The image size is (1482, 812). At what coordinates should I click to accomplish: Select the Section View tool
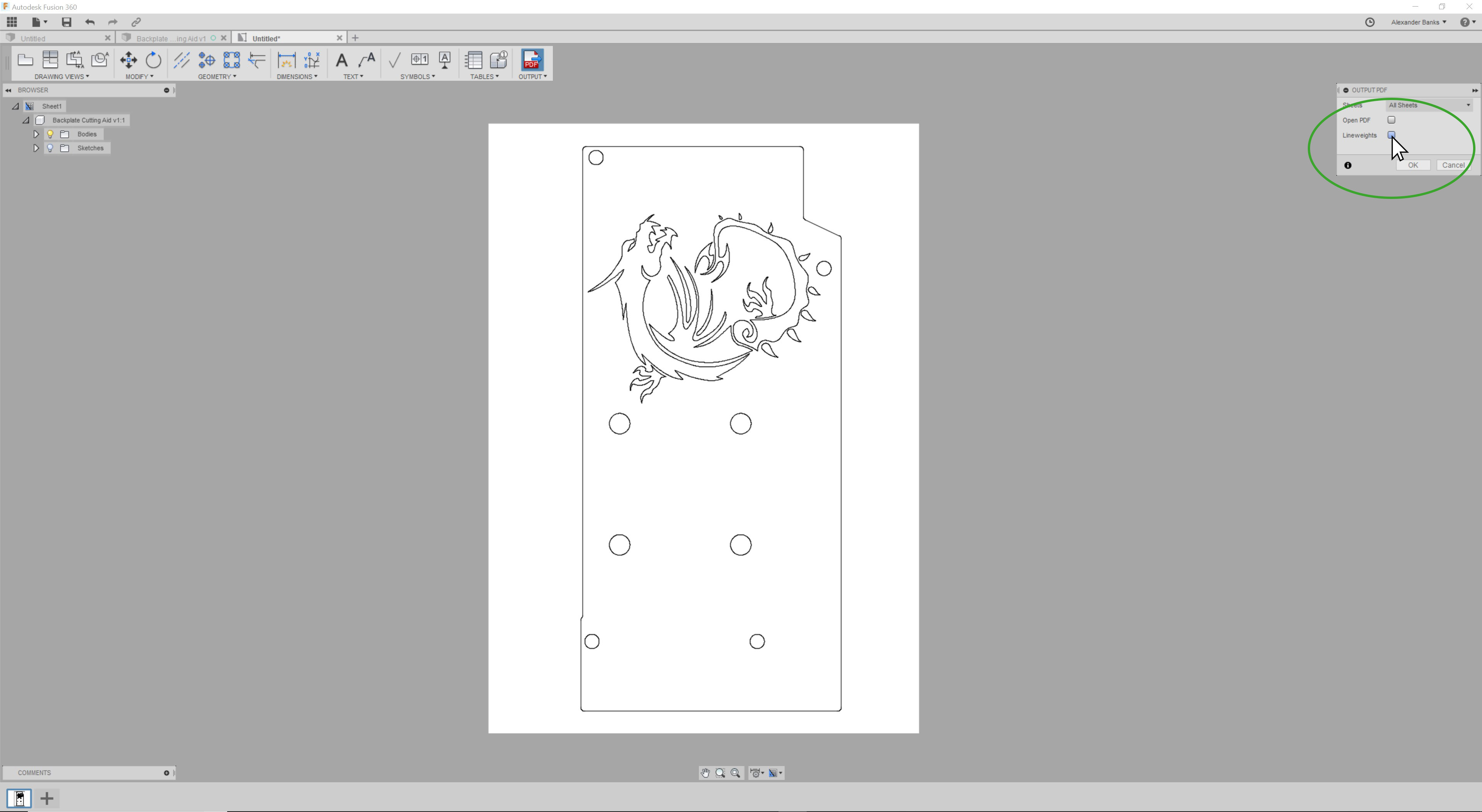(75, 60)
